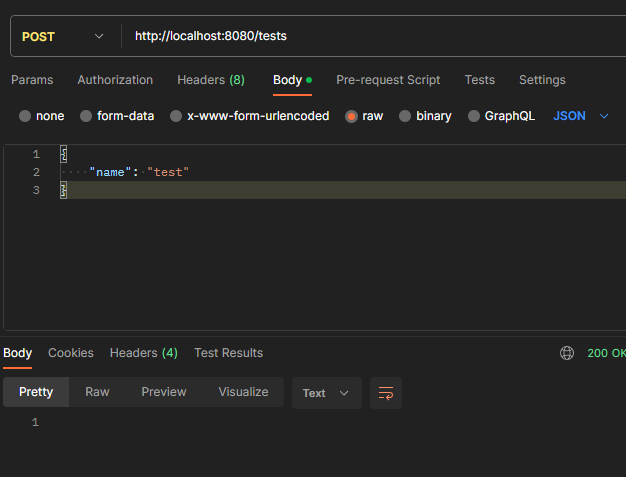Switch response view to Raw
Viewport: 626px width, 477px height.
pyautogui.click(x=97, y=392)
